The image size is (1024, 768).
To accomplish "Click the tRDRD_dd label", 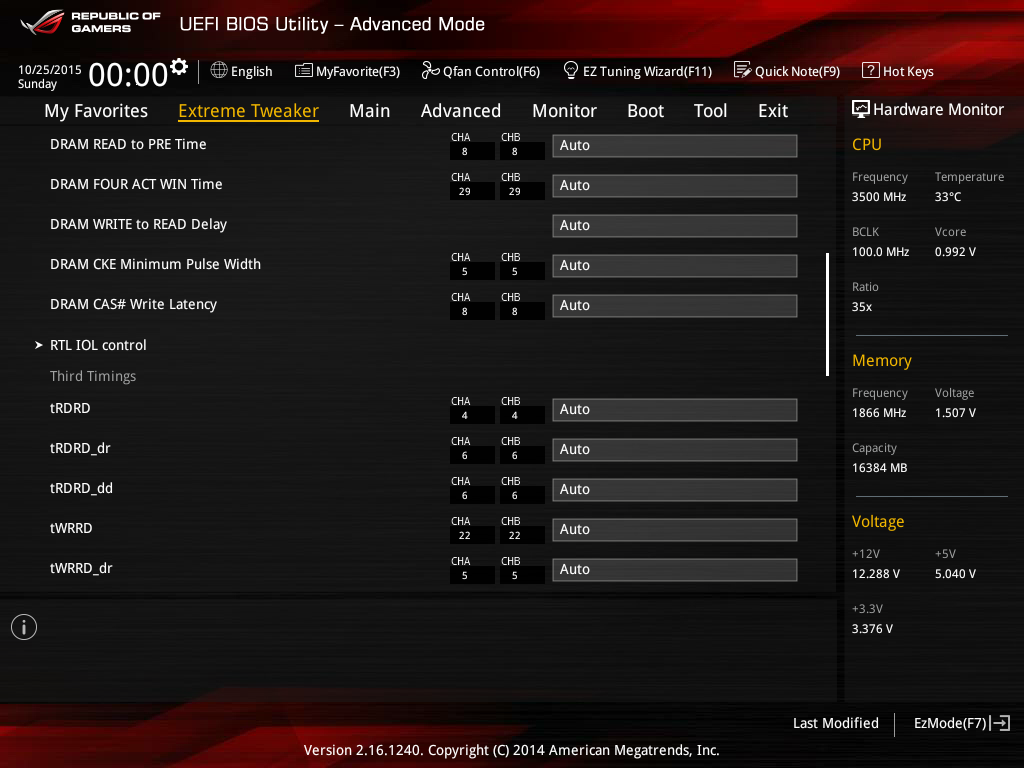I will tap(81, 488).
